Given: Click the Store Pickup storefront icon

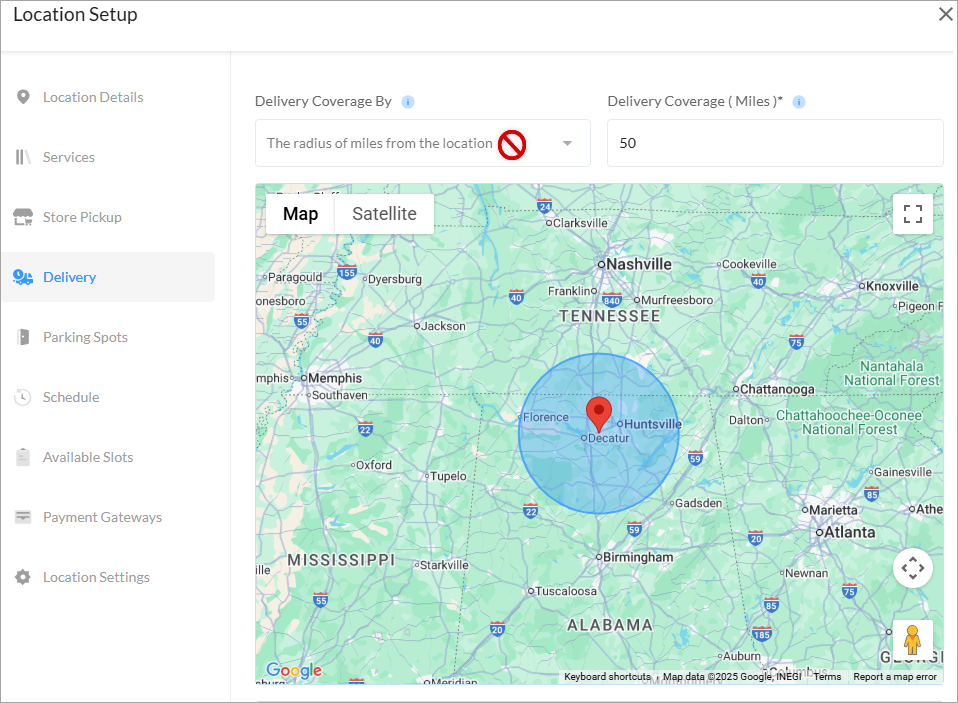Looking at the screenshot, I should pyautogui.click(x=23, y=217).
